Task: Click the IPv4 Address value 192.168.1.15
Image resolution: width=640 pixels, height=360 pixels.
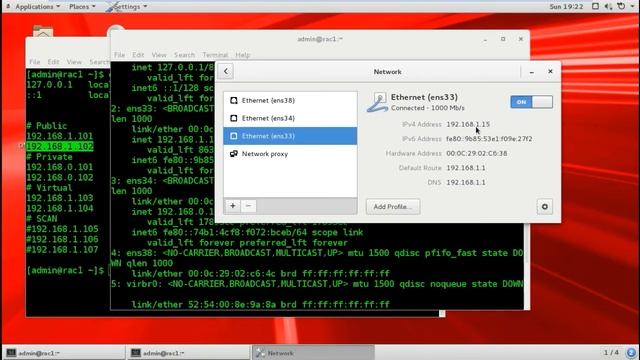Action: click(x=468, y=124)
